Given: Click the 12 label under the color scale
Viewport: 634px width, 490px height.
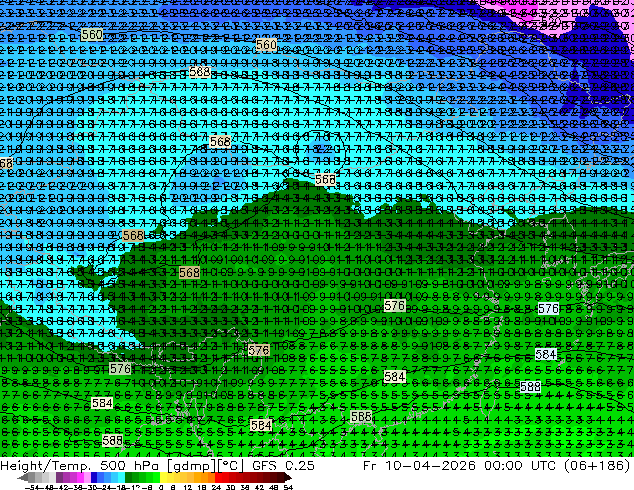Looking at the screenshot, I should point(188,487).
